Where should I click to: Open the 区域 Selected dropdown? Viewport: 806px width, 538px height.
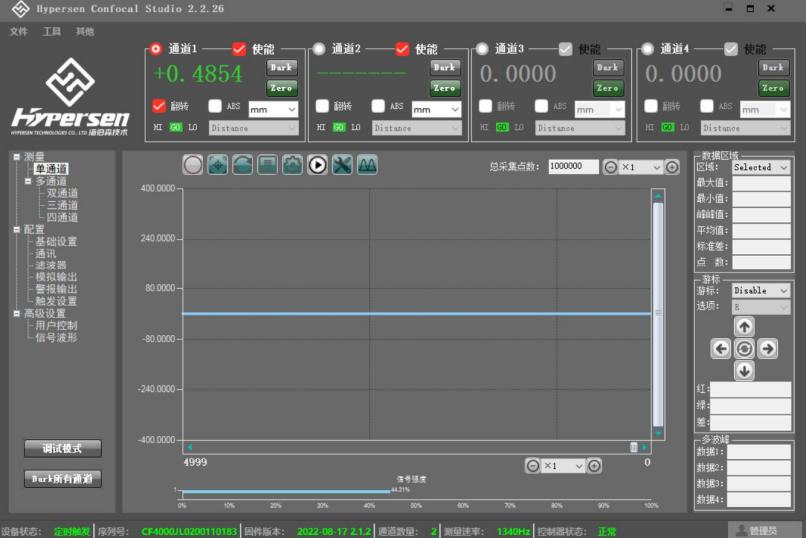(x=761, y=168)
